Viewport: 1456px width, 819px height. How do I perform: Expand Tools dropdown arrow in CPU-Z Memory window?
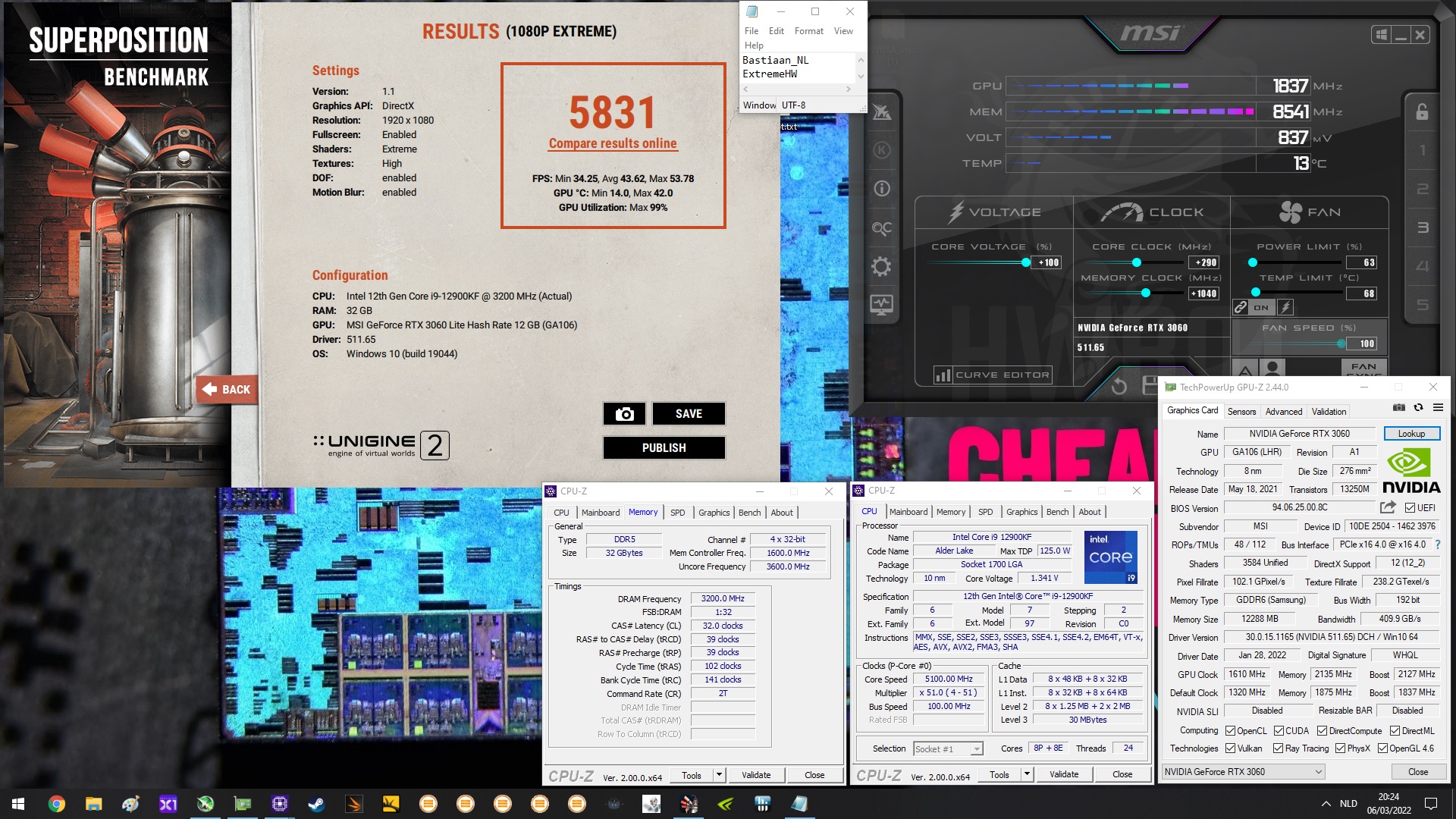(719, 775)
